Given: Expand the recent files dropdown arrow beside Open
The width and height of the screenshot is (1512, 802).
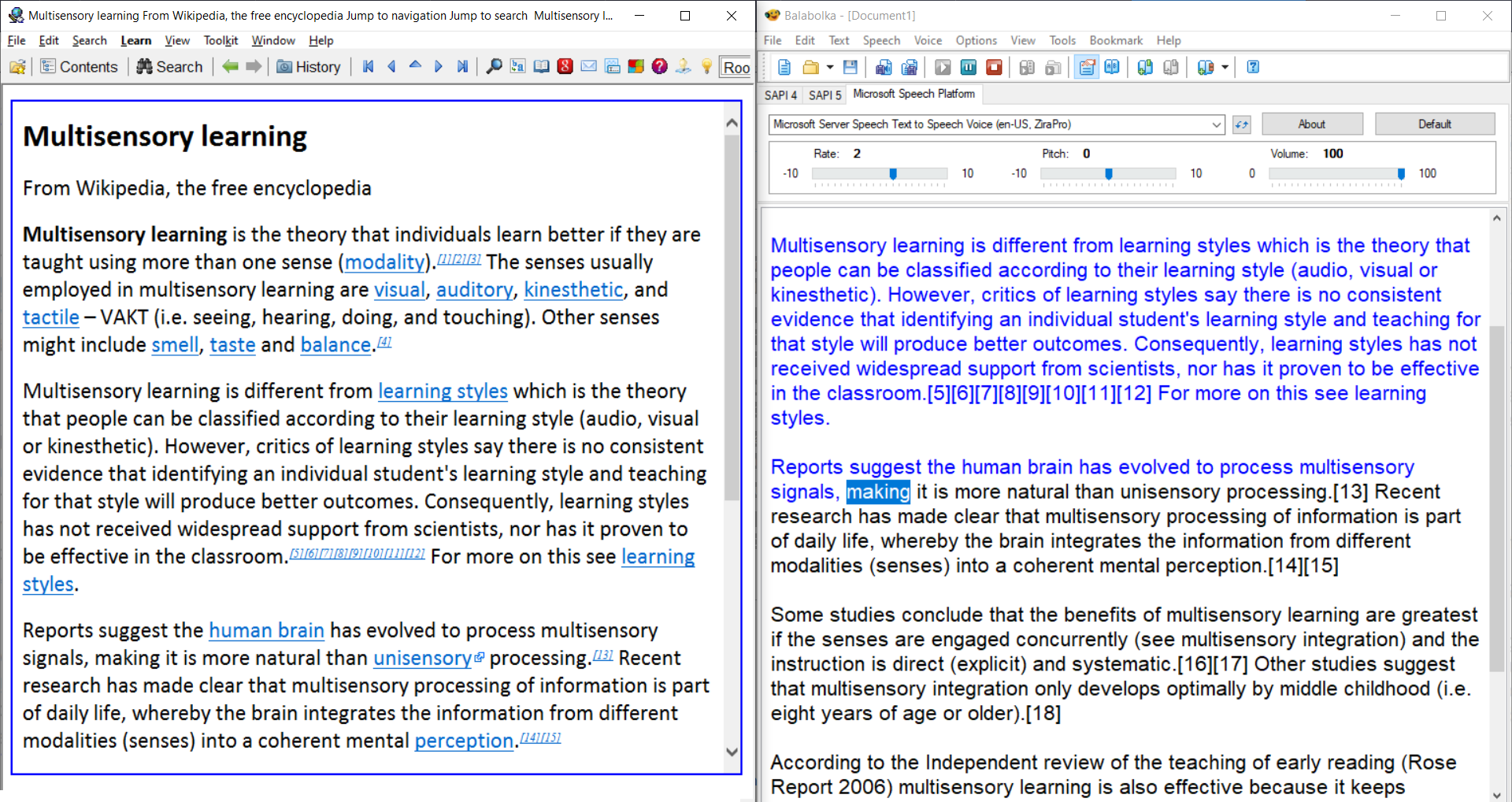Looking at the screenshot, I should 829,67.
